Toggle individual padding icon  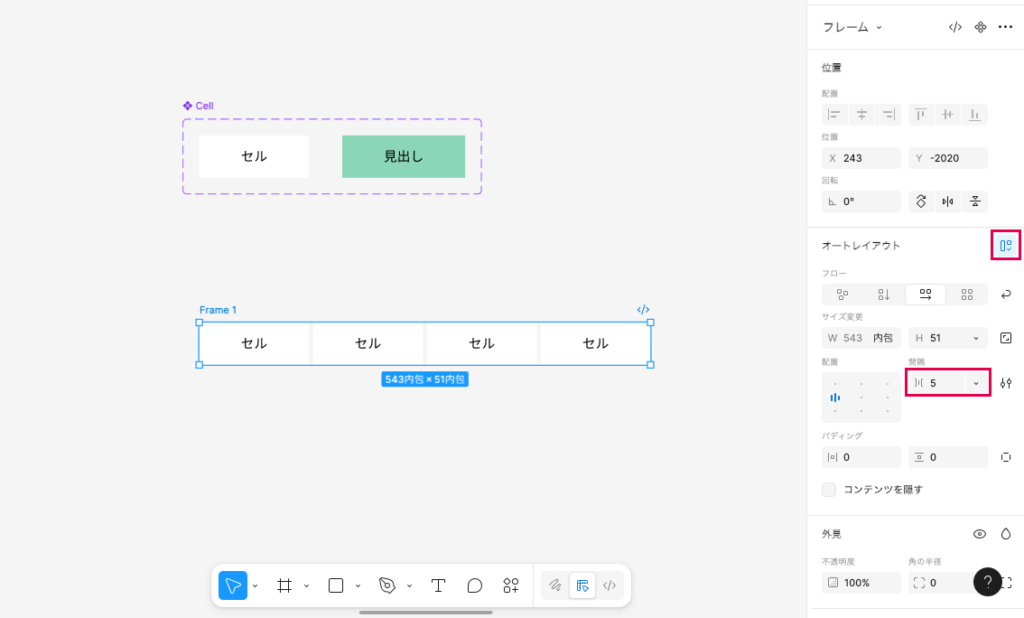1006,457
